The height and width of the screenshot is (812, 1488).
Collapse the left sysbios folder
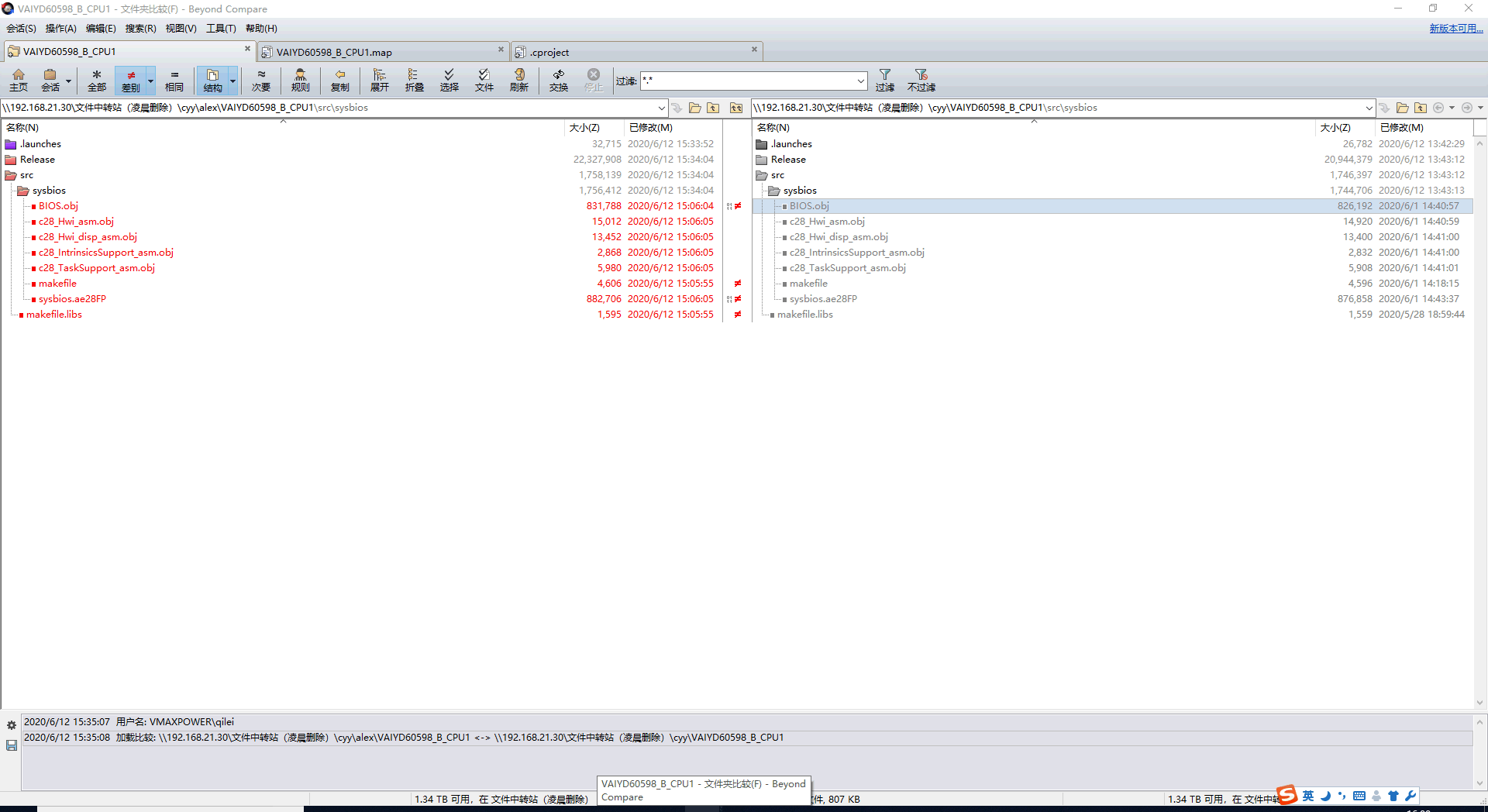[23, 191]
